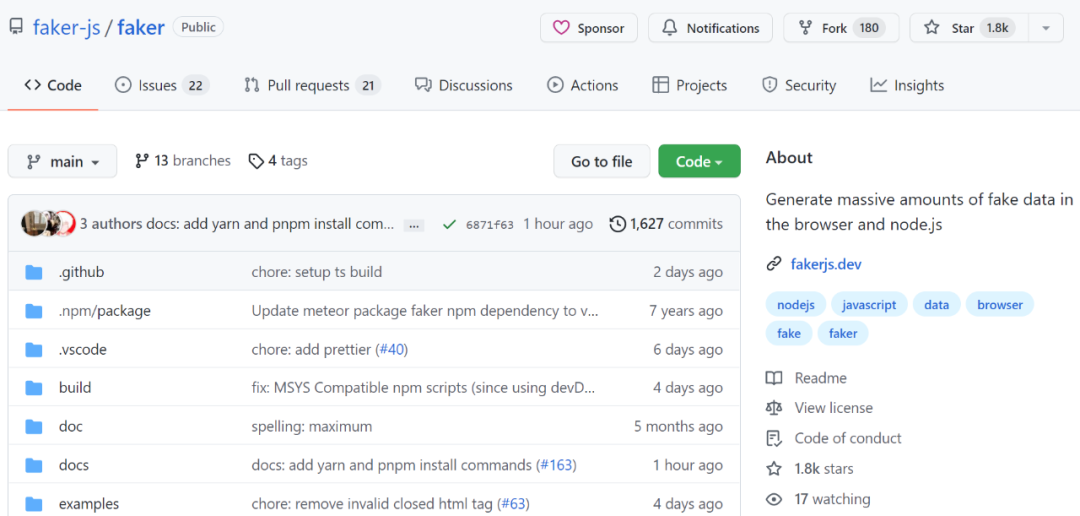The height and width of the screenshot is (516, 1080).
Task: Click the tags icon showing 4 tags
Action: point(256,161)
